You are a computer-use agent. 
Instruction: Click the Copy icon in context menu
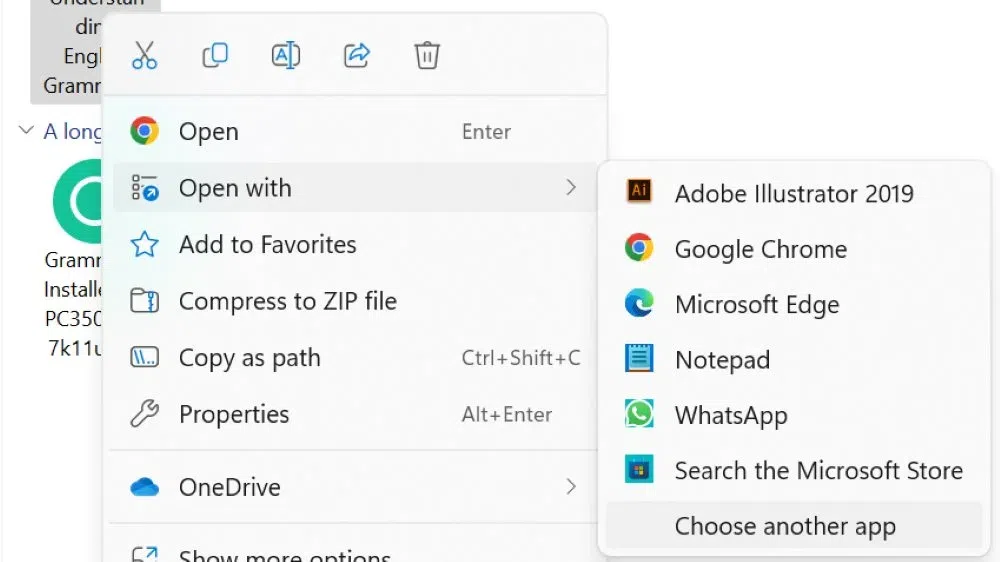[215, 55]
